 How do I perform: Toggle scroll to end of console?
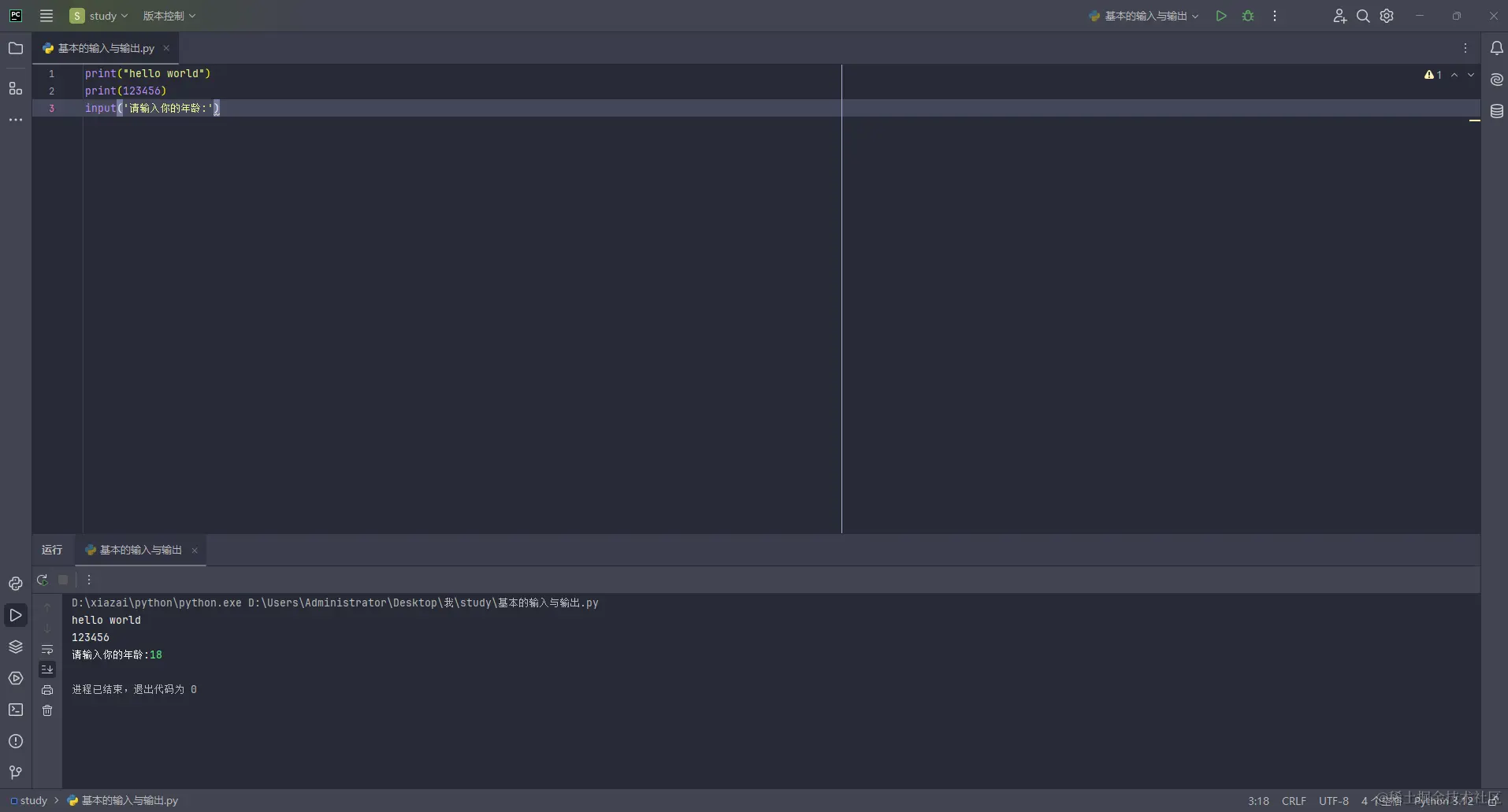[47, 669]
